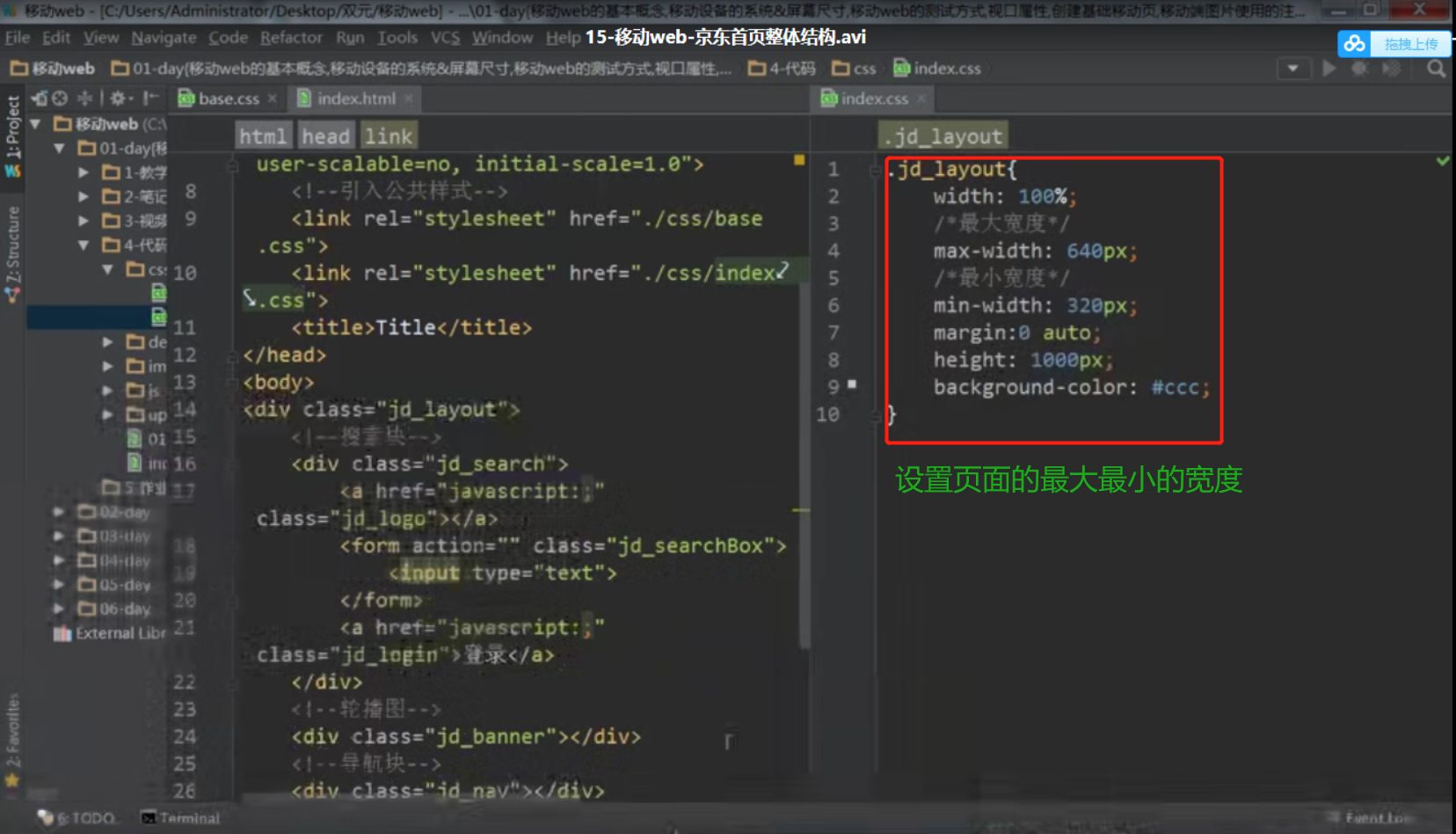
Task: Expand the 06-day folder
Action: click(x=59, y=609)
